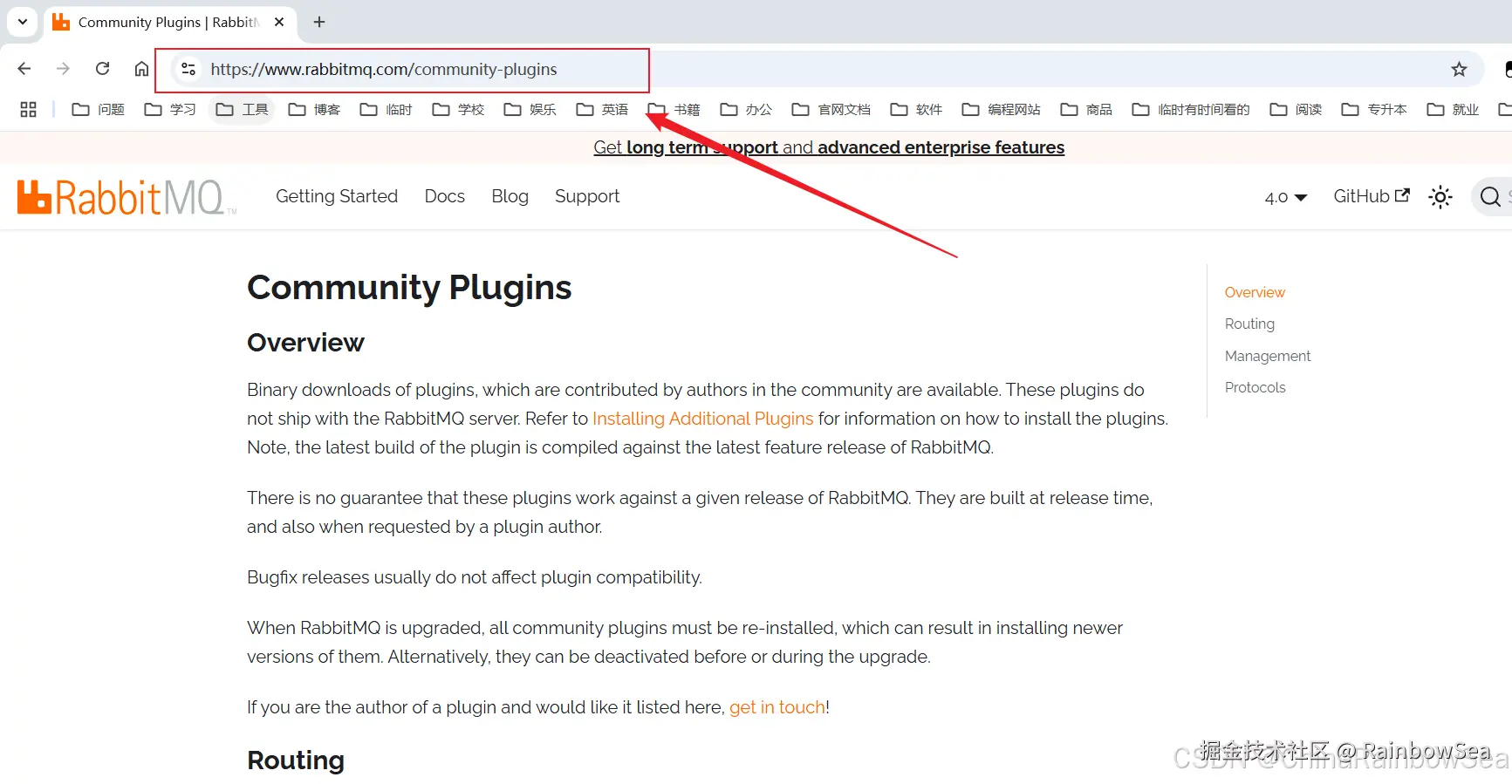Click the 'Bugfix releases usually' sentence

click(x=475, y=577)
